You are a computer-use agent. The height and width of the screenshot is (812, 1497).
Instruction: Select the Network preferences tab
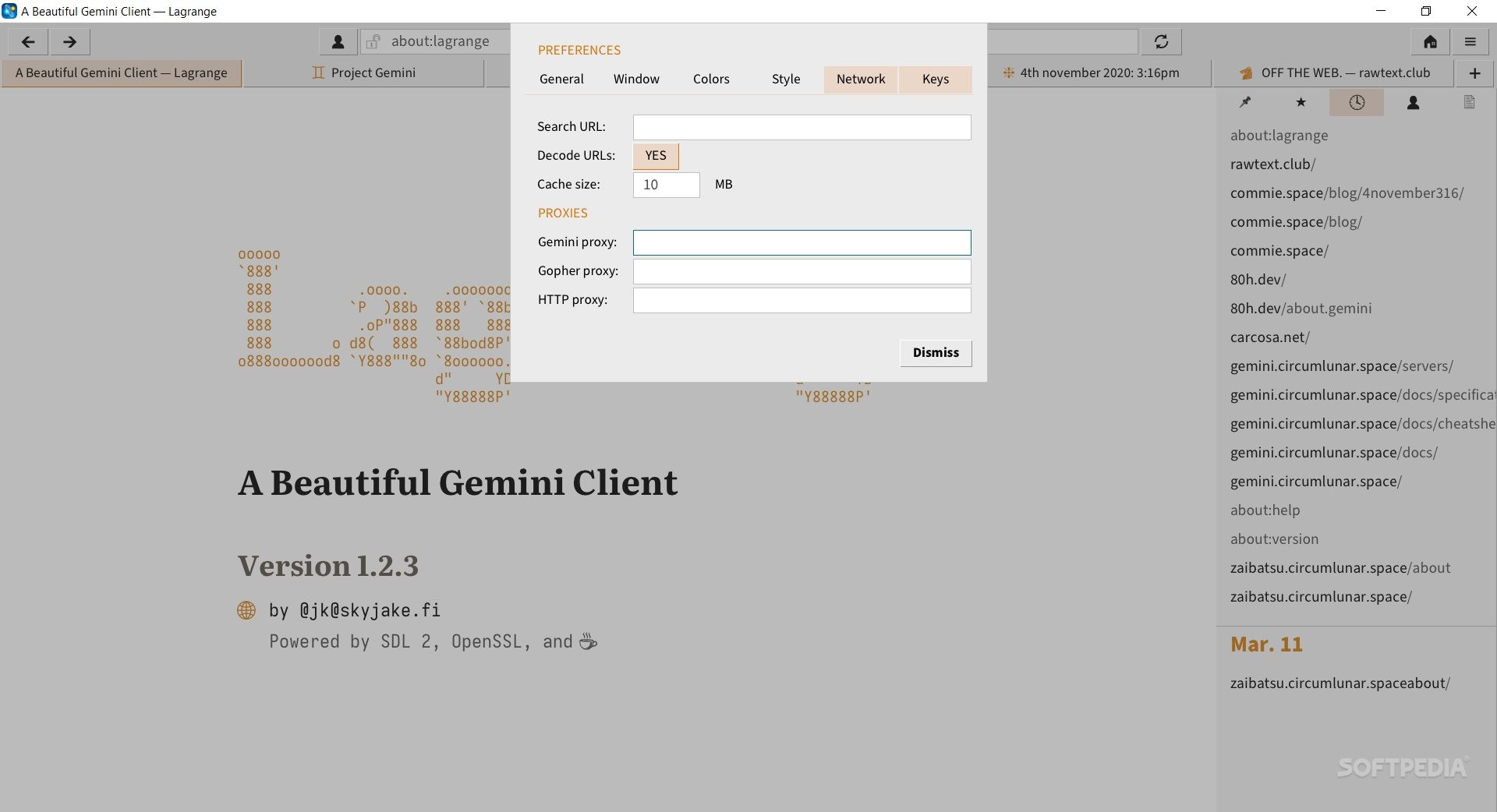(x=861, y=79)
